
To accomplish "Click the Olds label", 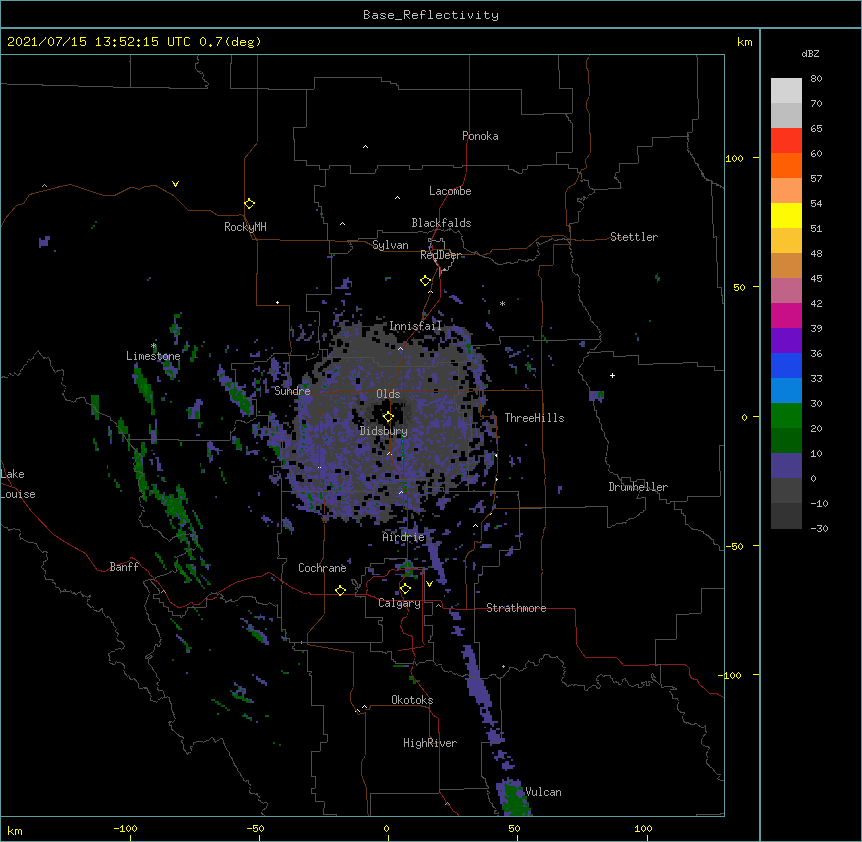I will pyautogui.click(x=388, y=394).
